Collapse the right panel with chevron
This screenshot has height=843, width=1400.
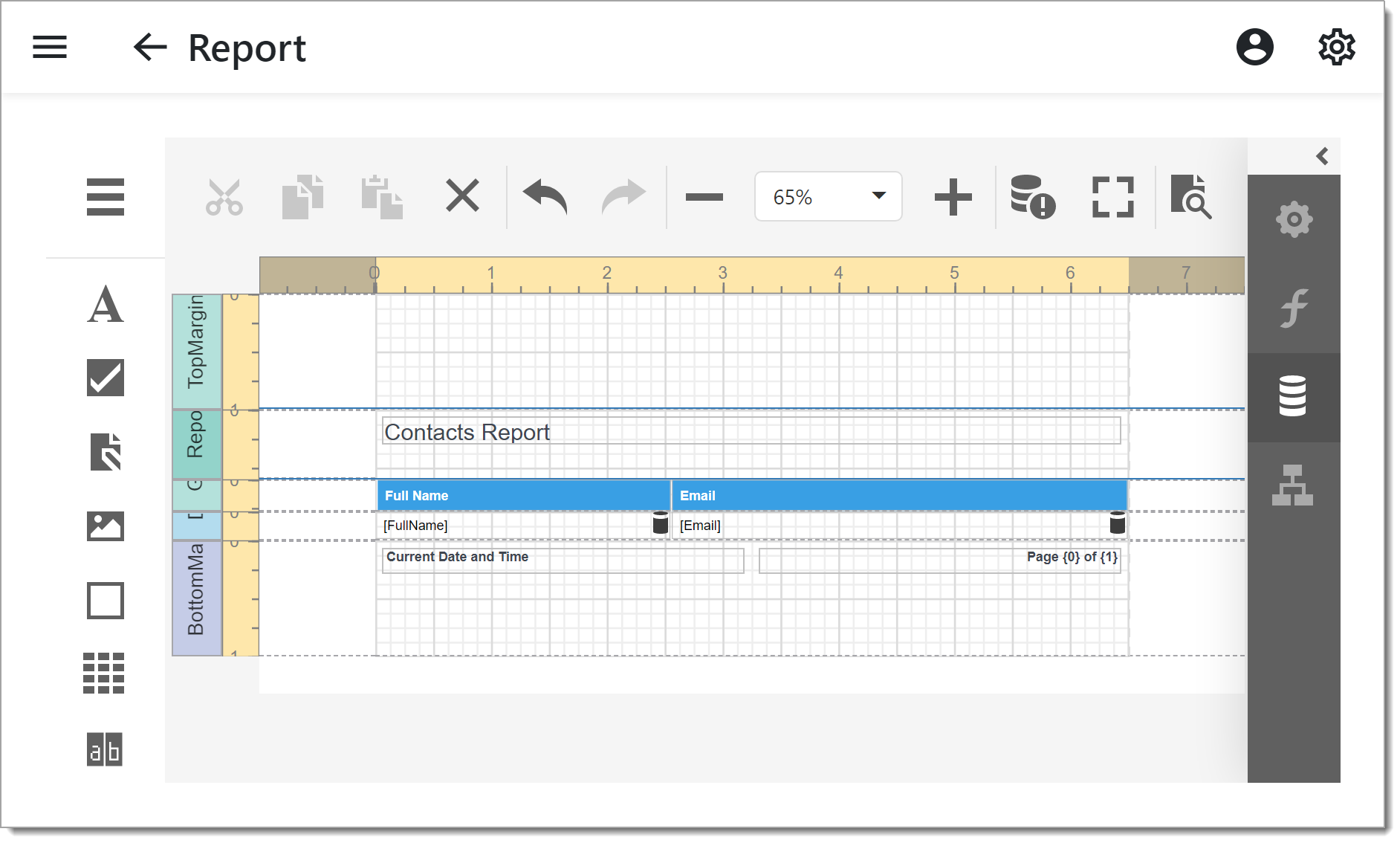point(1322,156)
